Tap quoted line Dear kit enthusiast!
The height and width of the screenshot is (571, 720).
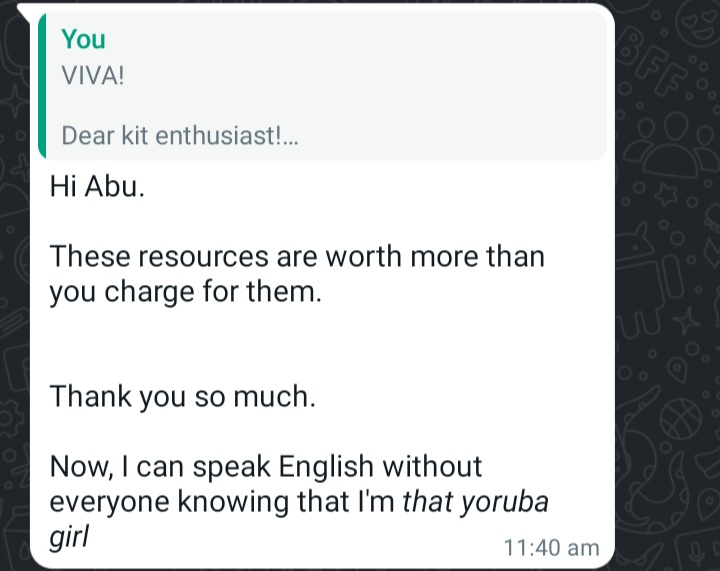tap(180, 136)
